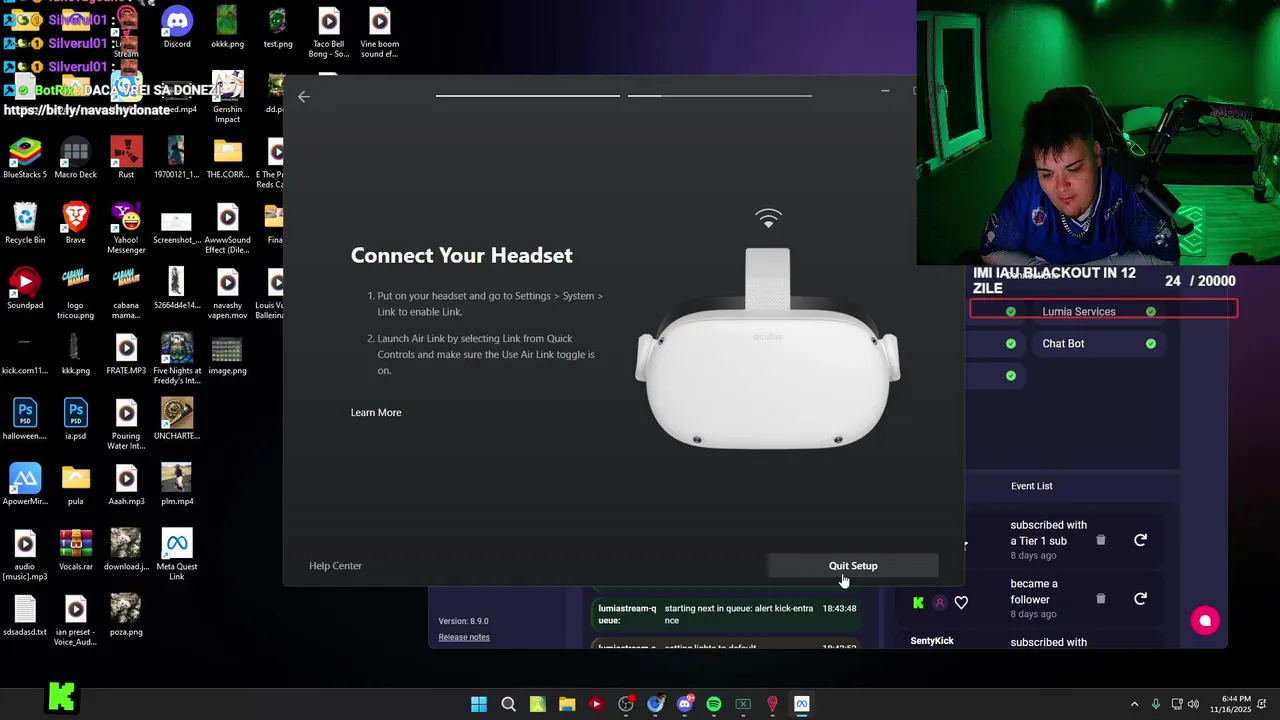Open File Explorer from taskbar
The width and height of the screenshot is (1280, 720).
point(567,704)
